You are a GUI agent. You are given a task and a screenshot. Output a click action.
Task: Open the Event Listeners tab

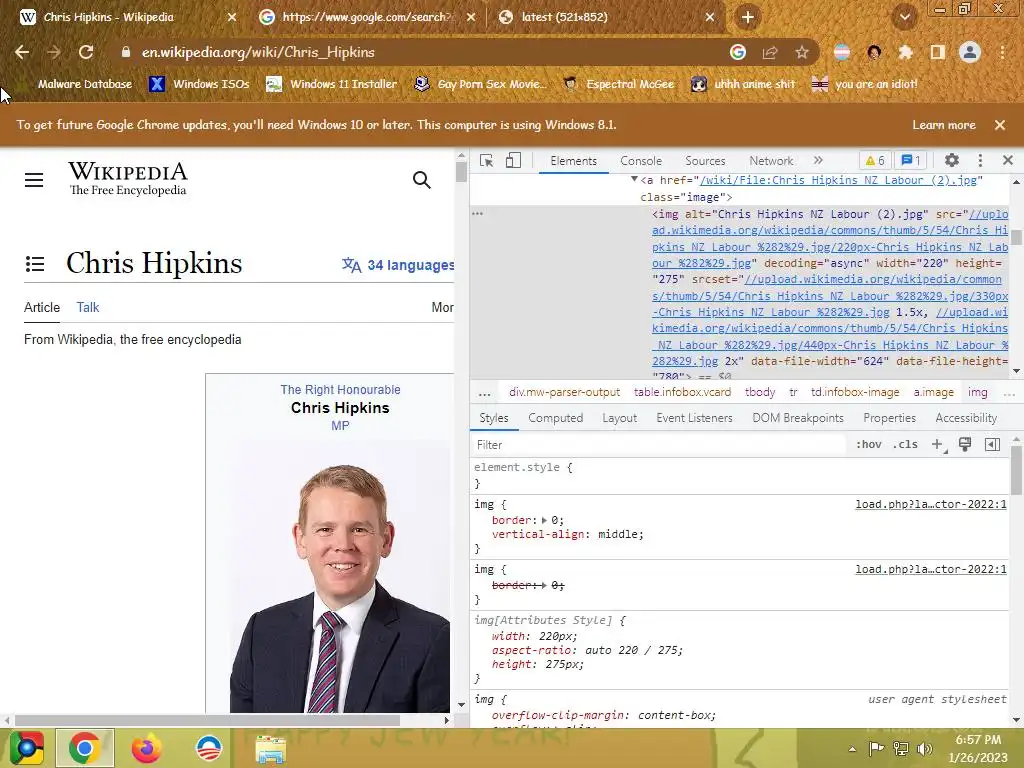coord(694,418)
